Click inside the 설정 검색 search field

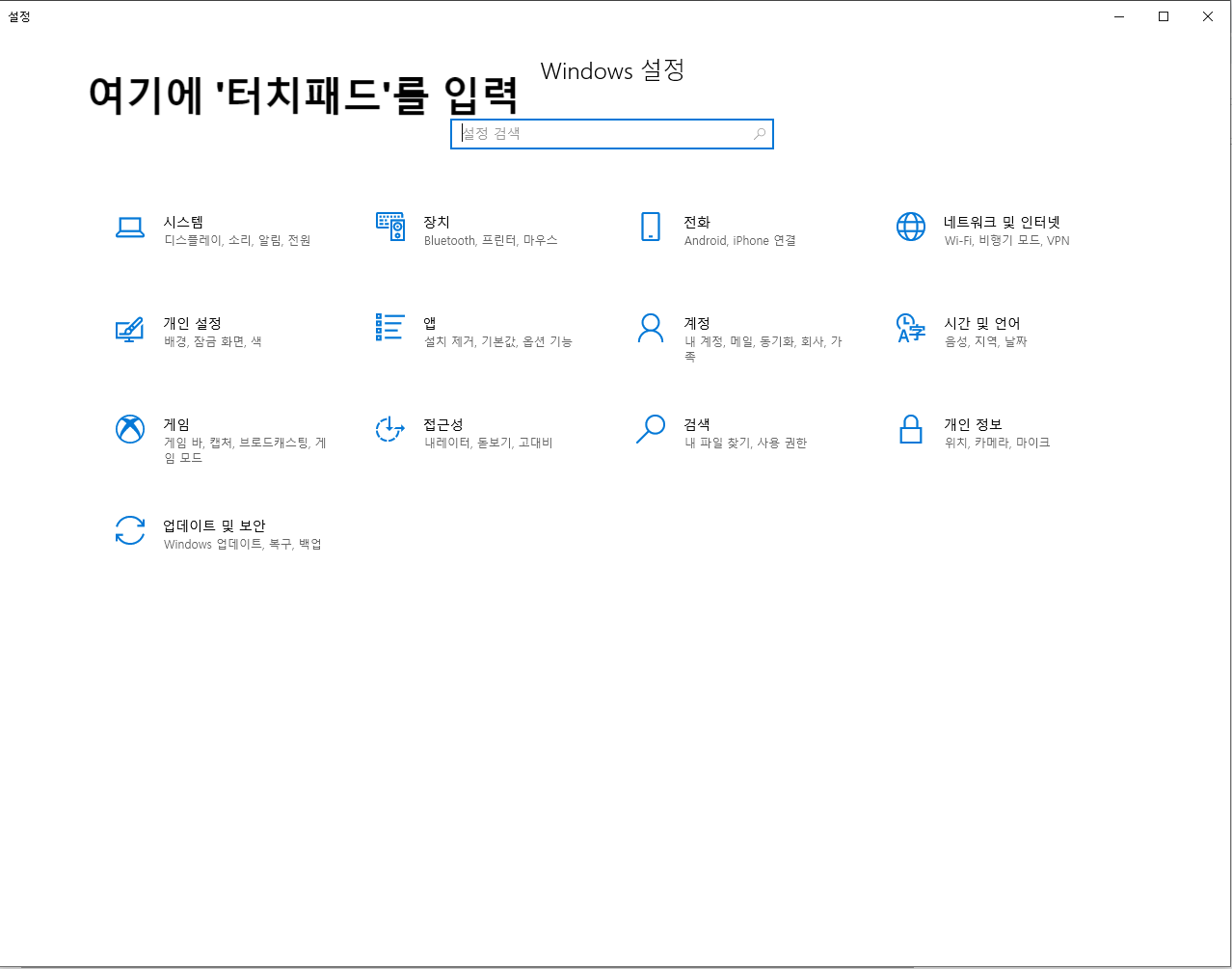click(598, 134)
